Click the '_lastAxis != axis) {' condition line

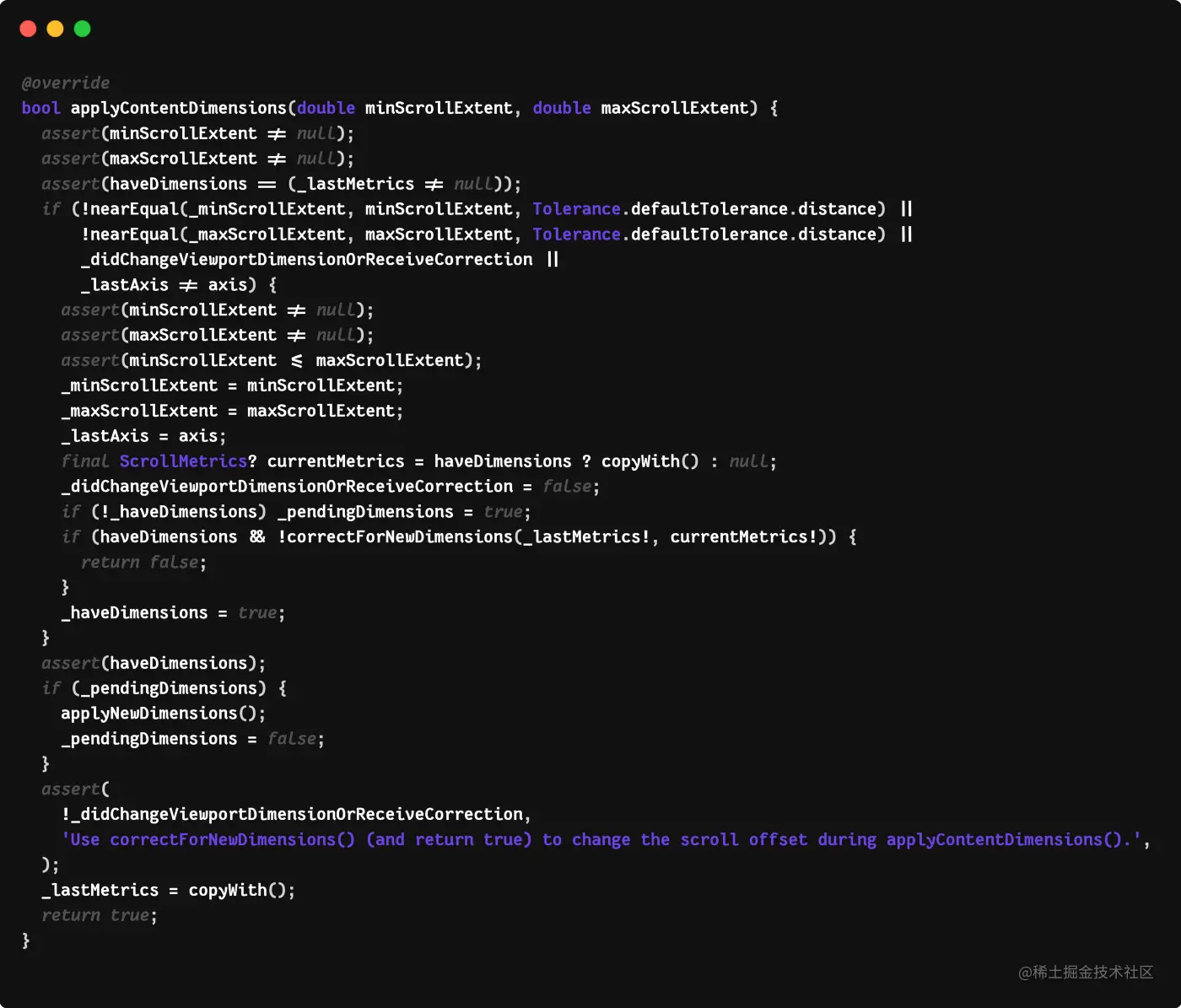[179, 284]
